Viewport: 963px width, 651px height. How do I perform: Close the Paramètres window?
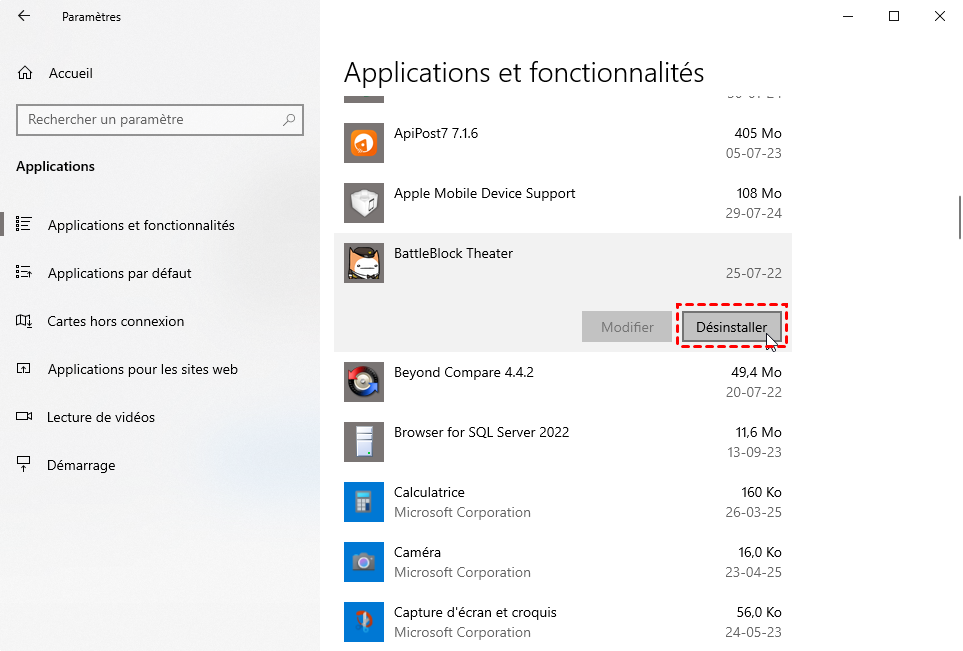pos(940,17)
